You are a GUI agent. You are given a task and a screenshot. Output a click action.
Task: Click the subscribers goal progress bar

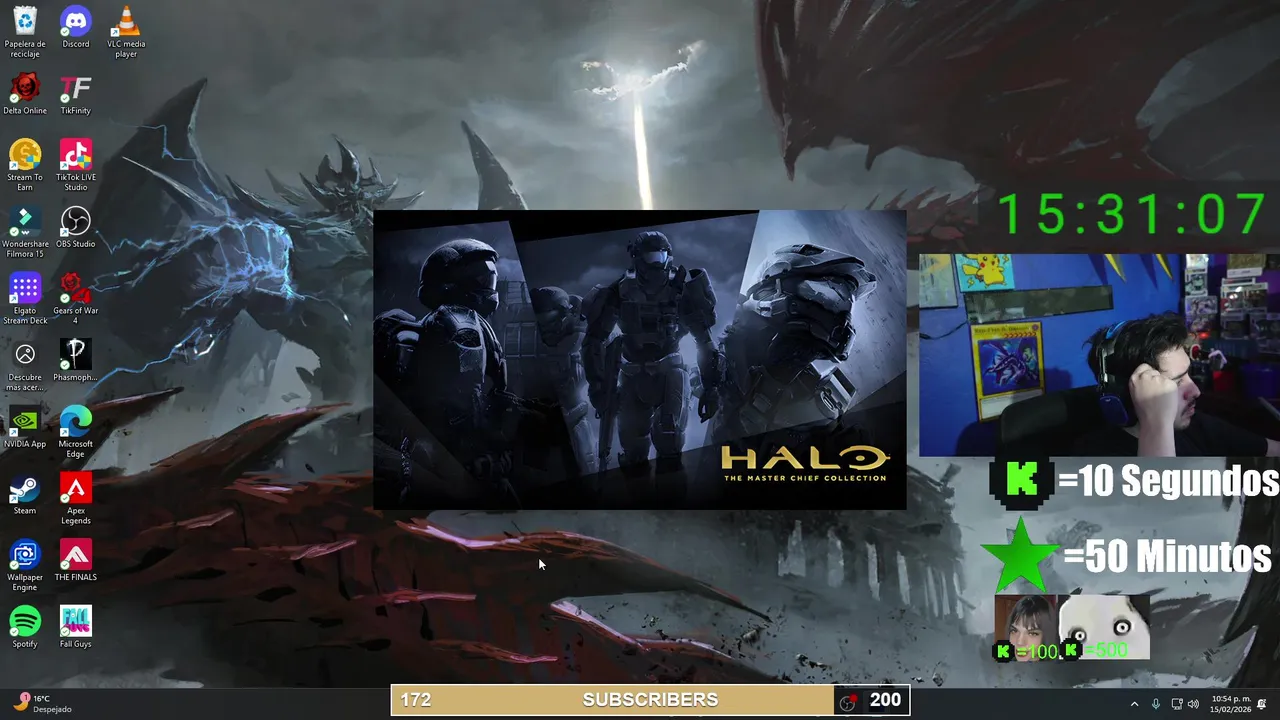click(650, 700)
